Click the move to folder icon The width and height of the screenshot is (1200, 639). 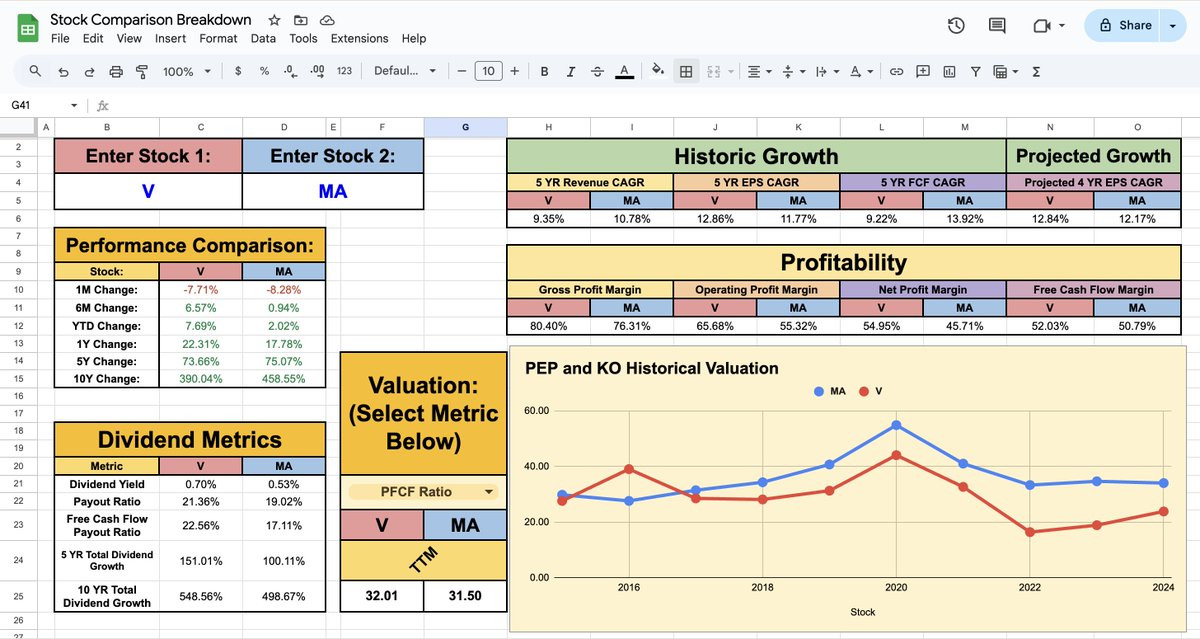click(x=301, y=20)
